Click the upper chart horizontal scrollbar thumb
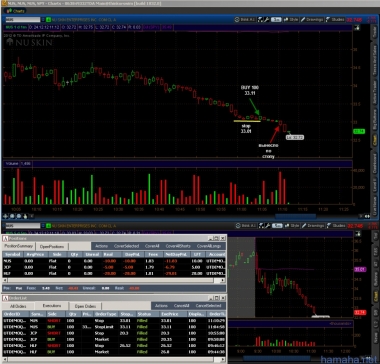This screenshot has width=380, height=364. (x=295, y=216)
